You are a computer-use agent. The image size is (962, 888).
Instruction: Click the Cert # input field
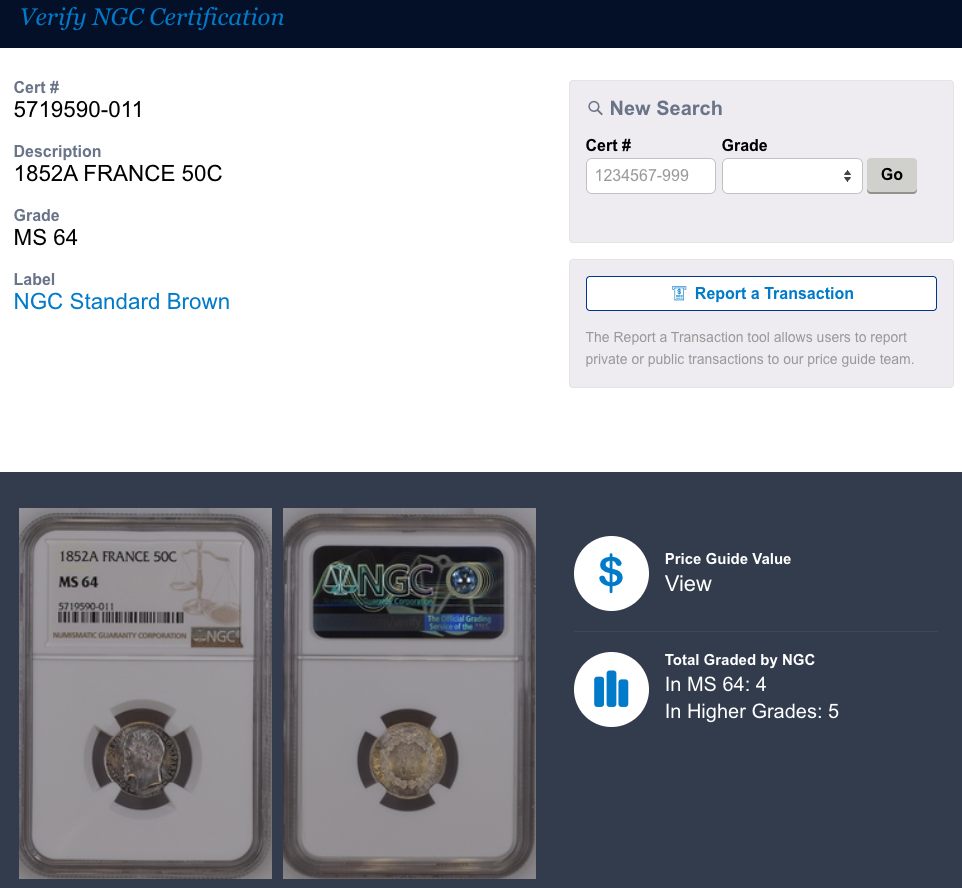[650, 176]
